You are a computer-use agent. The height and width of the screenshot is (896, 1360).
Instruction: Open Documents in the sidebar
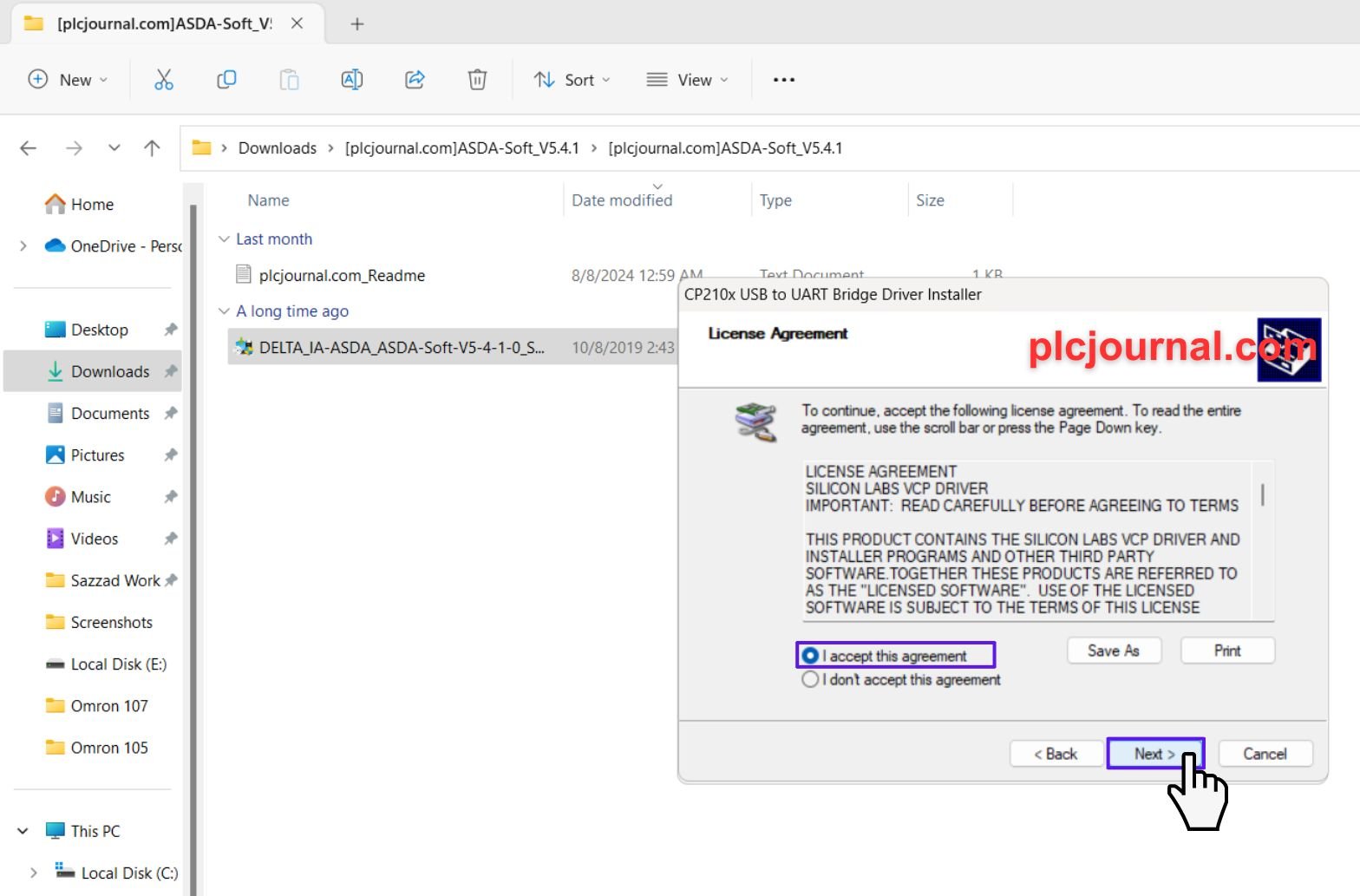pyautogui.click(x=97, y=414)
